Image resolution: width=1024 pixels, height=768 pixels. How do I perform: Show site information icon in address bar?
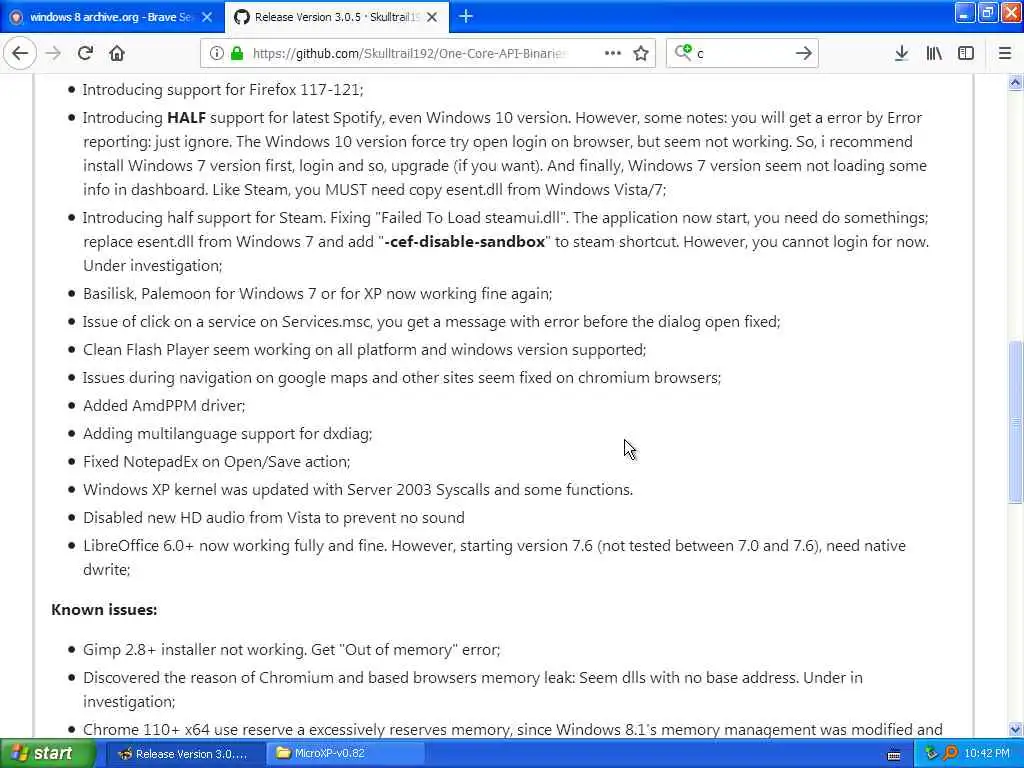tap(216, 53)
